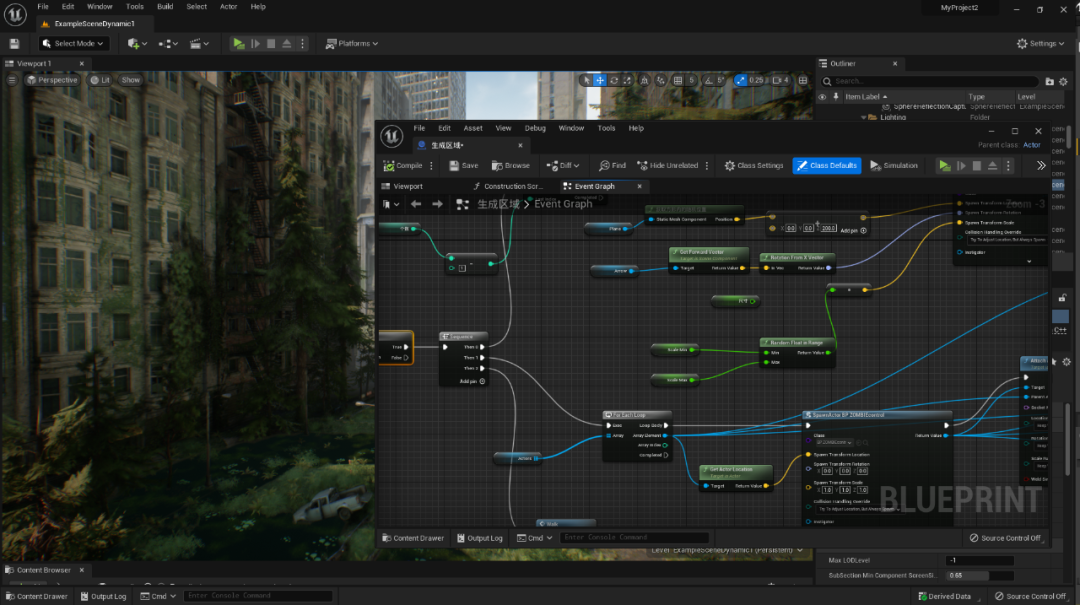Open the Debug menu in the blueprint editor
The image size is (1080, 605).
coord(535,128)
